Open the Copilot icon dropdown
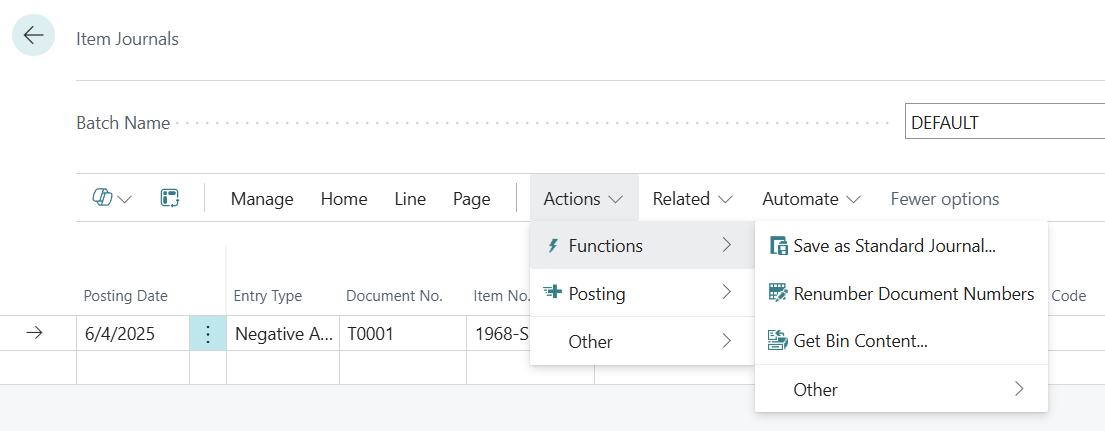 click(x=112, y=198)
